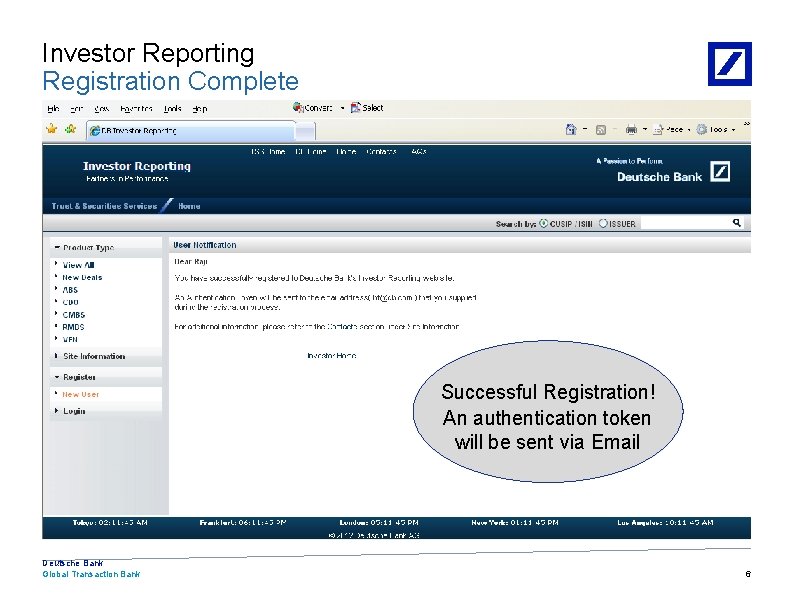Viewport: 794px width, 597px height.
Task: Click the Los Angeles time in footer
Action: point(665,523)
